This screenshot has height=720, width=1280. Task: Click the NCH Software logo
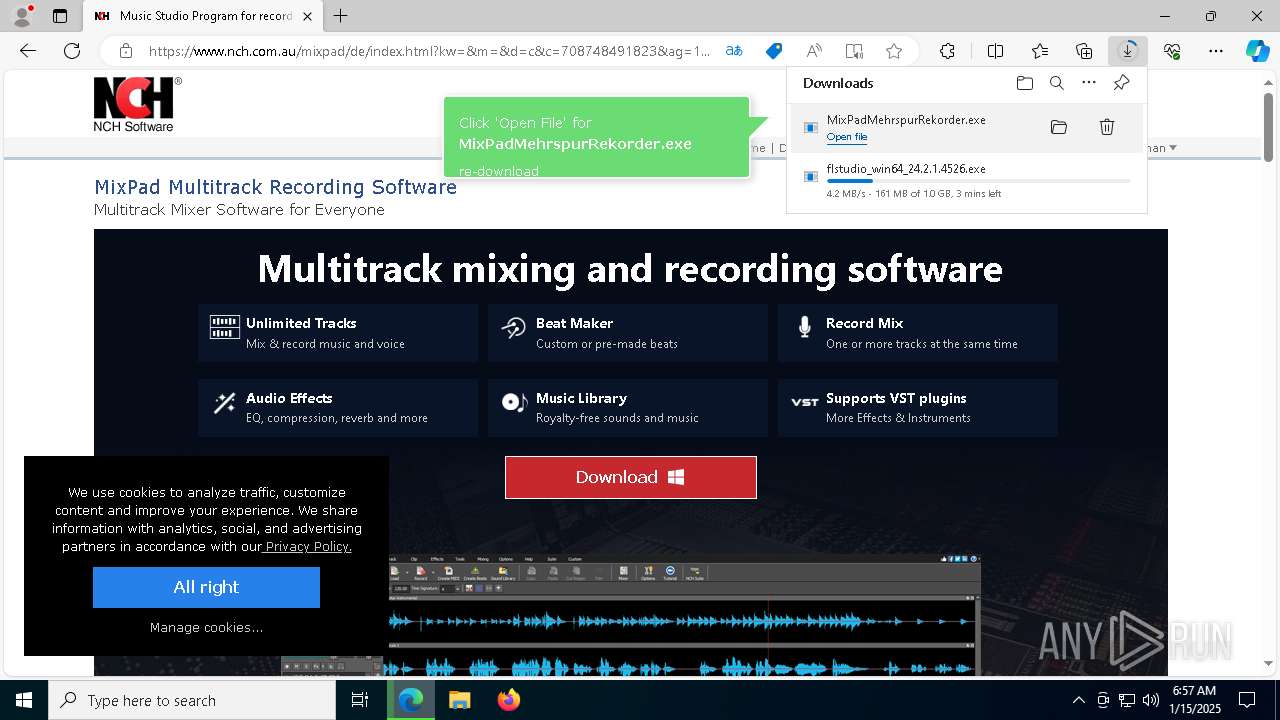point(137,104)
